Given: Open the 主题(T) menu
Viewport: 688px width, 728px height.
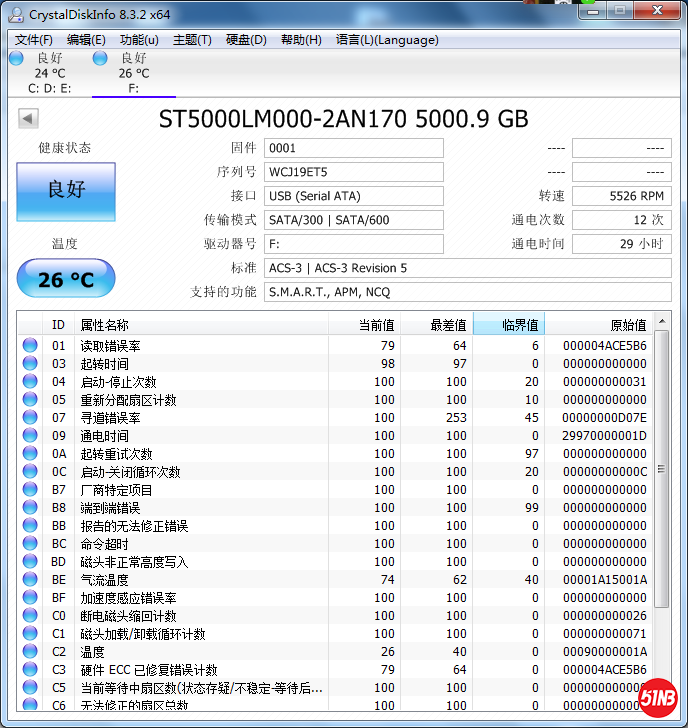Looking at the screenshot, I should [192, 40].
